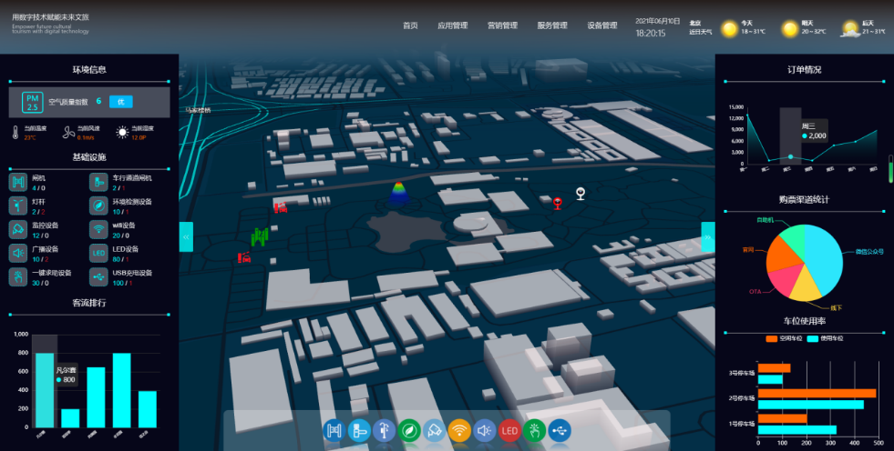Viewport: 894px width, 451px height.
Task: Click the 优 air quality button
Action: tap(120, 101)
